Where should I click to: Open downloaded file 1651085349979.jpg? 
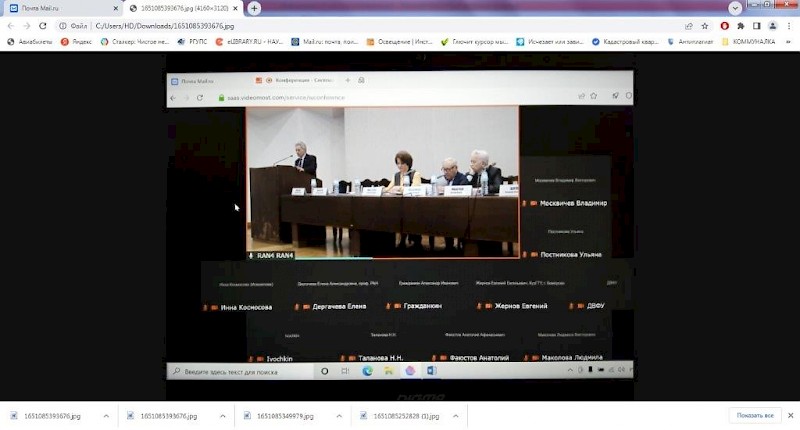point(284,415)
